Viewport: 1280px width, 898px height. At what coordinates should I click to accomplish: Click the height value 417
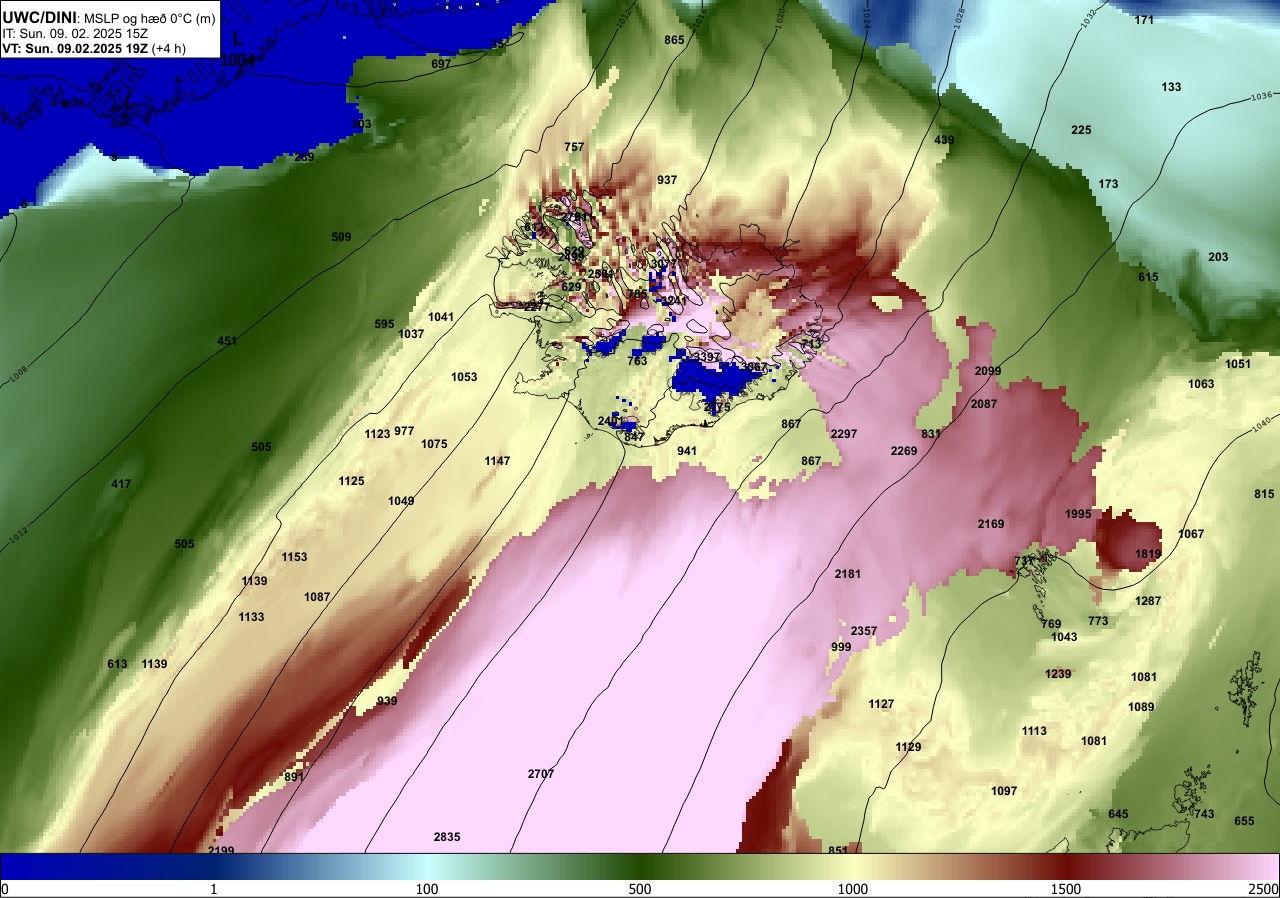click(x=121, y=484)
